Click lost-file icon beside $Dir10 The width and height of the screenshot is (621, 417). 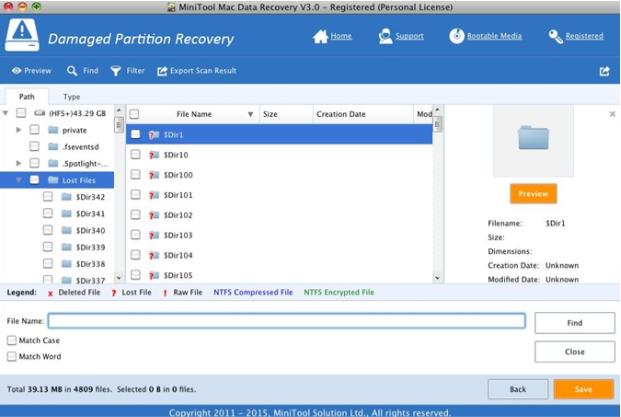154,155
